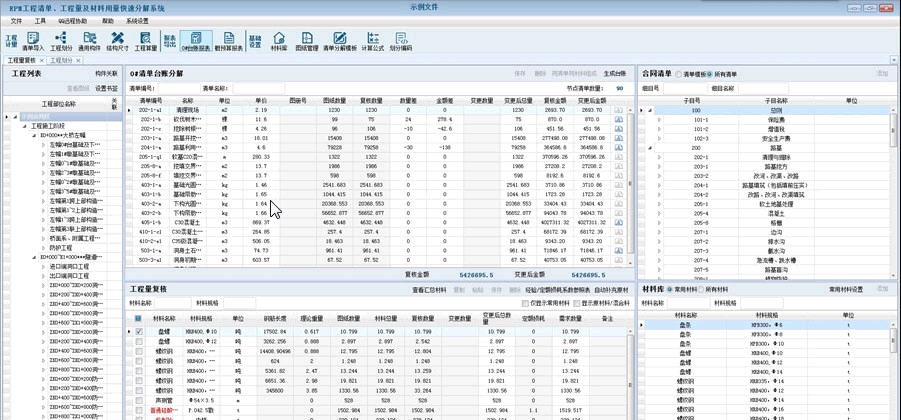Uncheck the first 盘螺 HRB400 Φ10 row

[x=138, y=332]
